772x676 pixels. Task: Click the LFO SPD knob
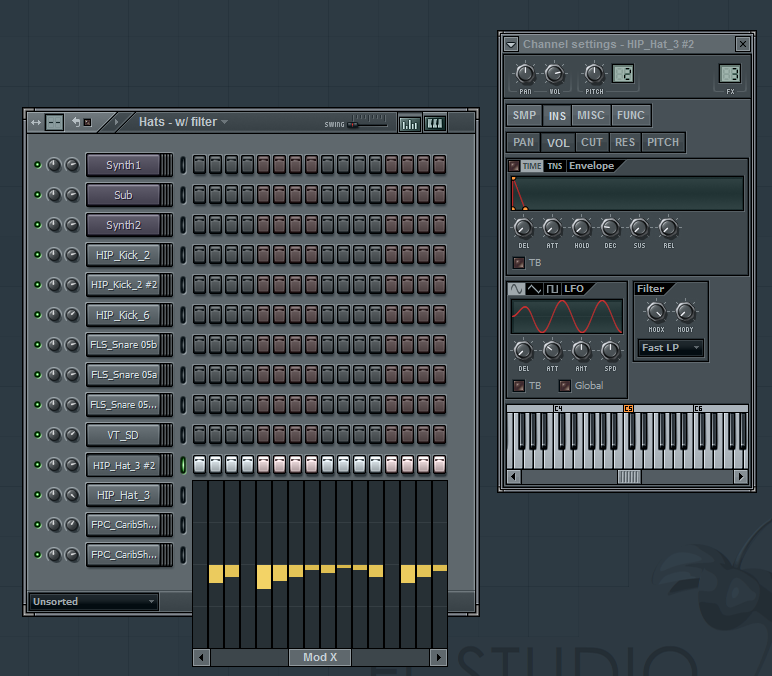[x=610, y=351]
